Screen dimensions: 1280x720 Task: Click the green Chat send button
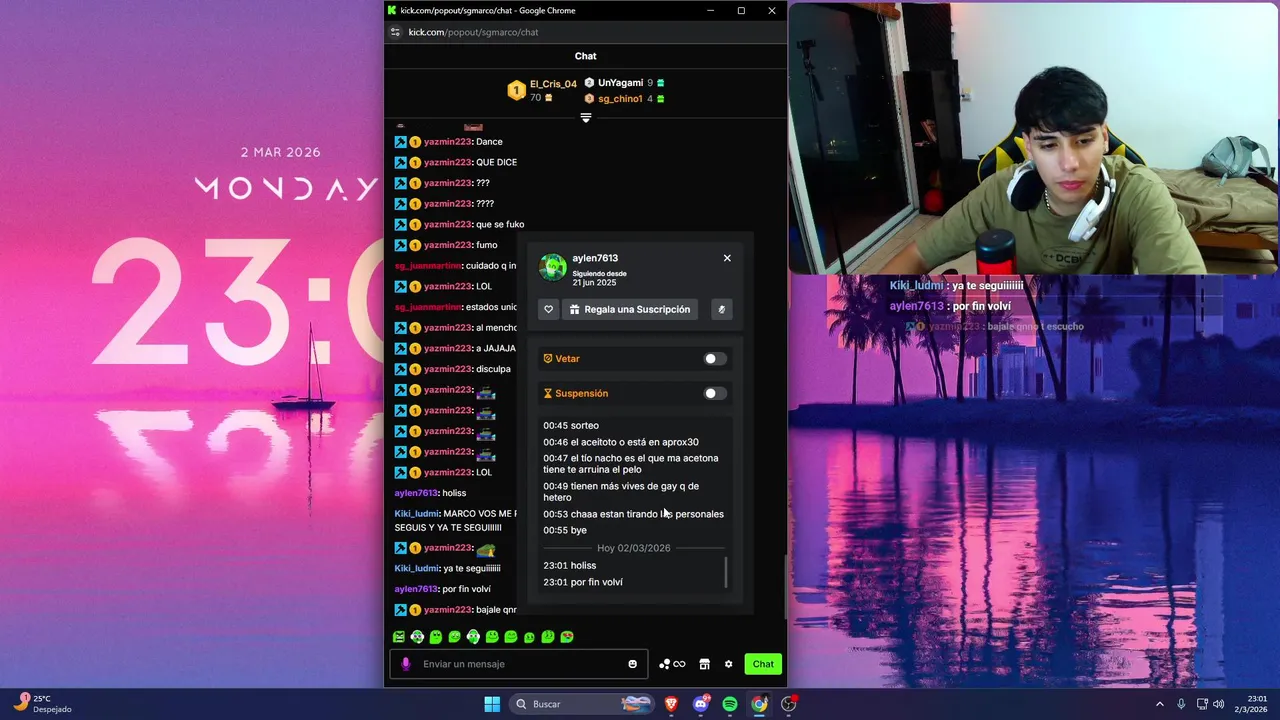pos(763,664)
